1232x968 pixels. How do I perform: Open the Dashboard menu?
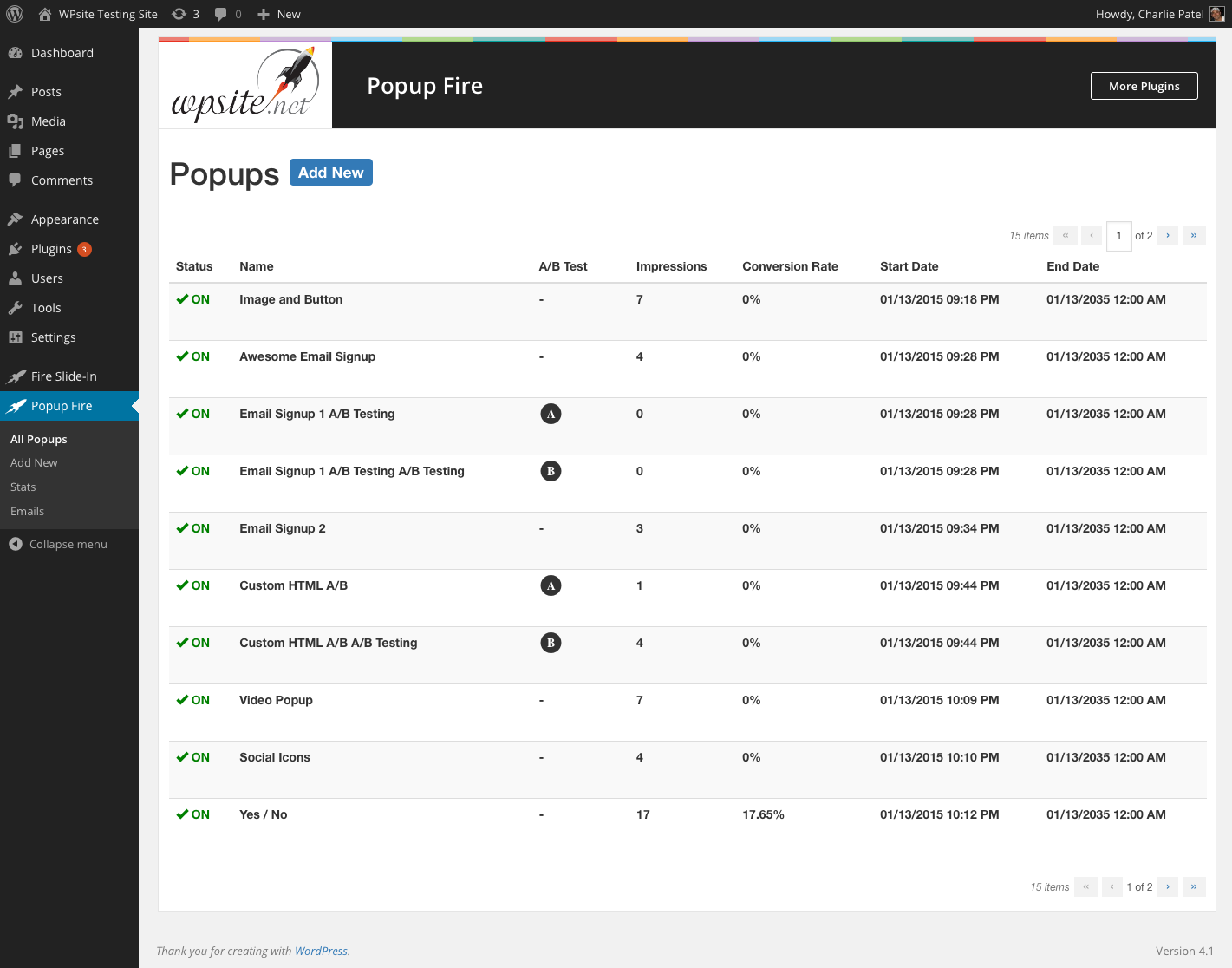[62, 53]
